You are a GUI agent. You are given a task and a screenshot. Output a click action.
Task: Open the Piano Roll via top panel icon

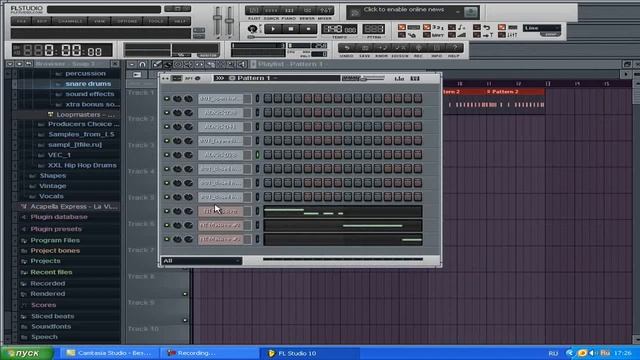coord(289,10)
